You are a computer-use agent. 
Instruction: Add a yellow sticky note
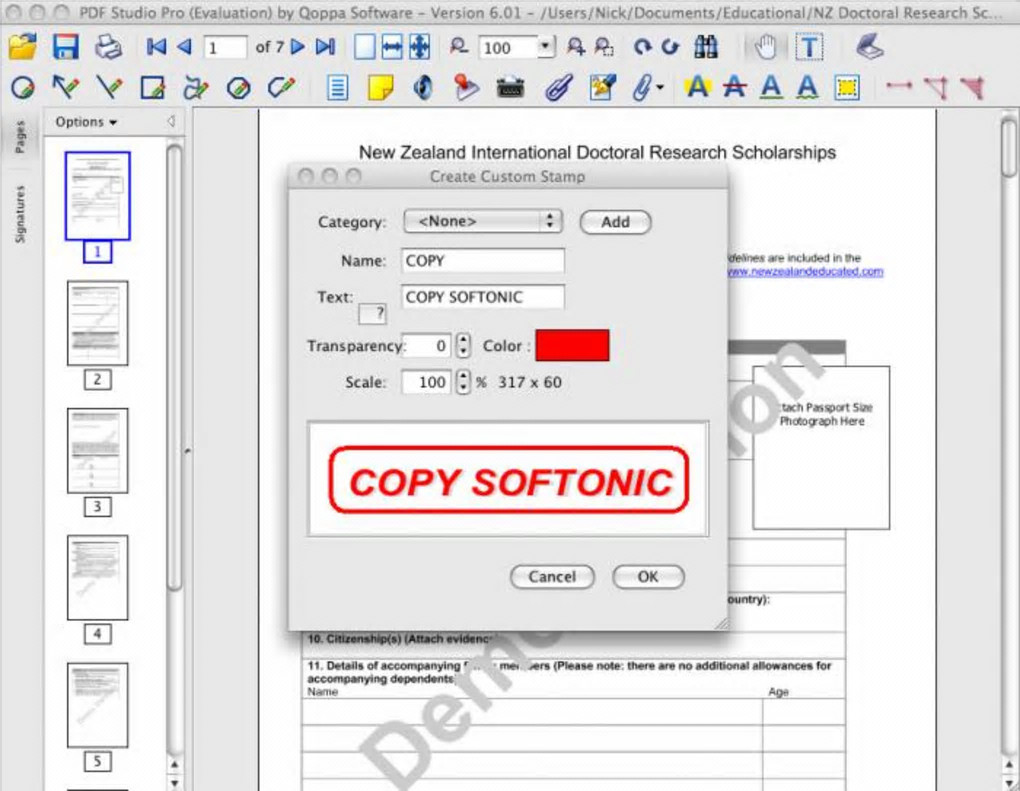click(x=380, y=88)
